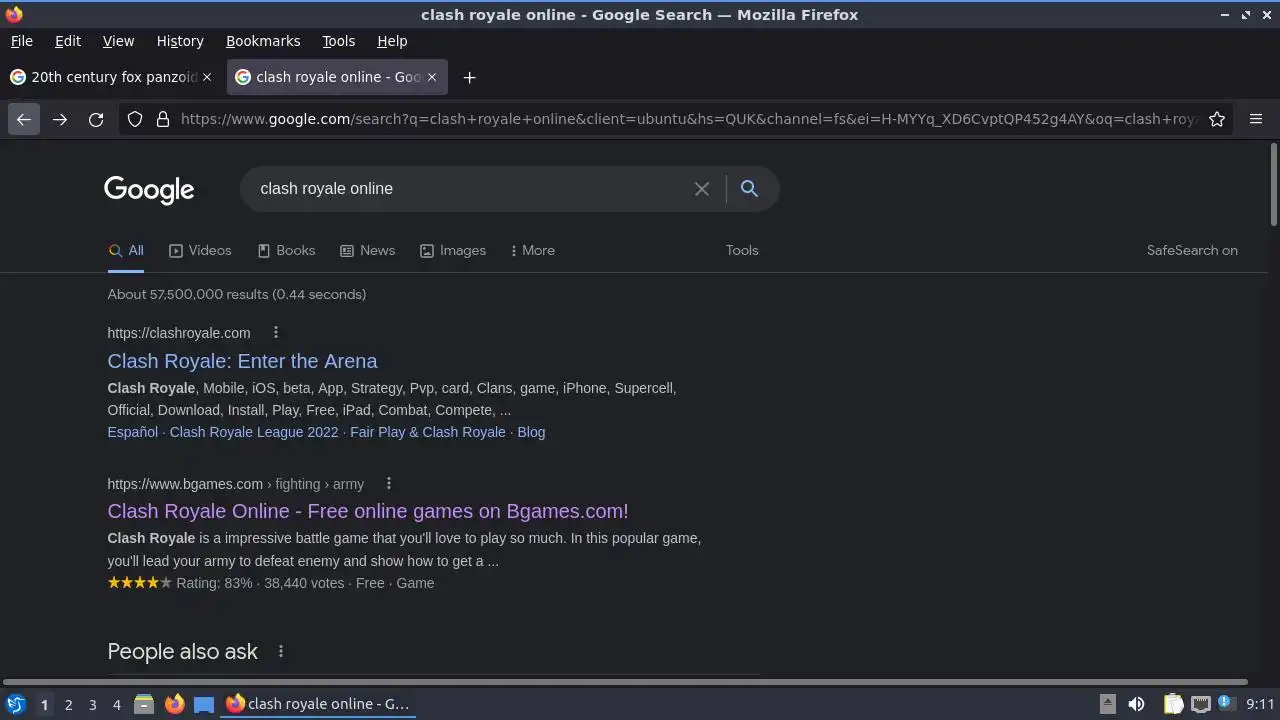Close the '20th century fox panzoid' tab
The image size is (1280, 720).
coord(207,77)
